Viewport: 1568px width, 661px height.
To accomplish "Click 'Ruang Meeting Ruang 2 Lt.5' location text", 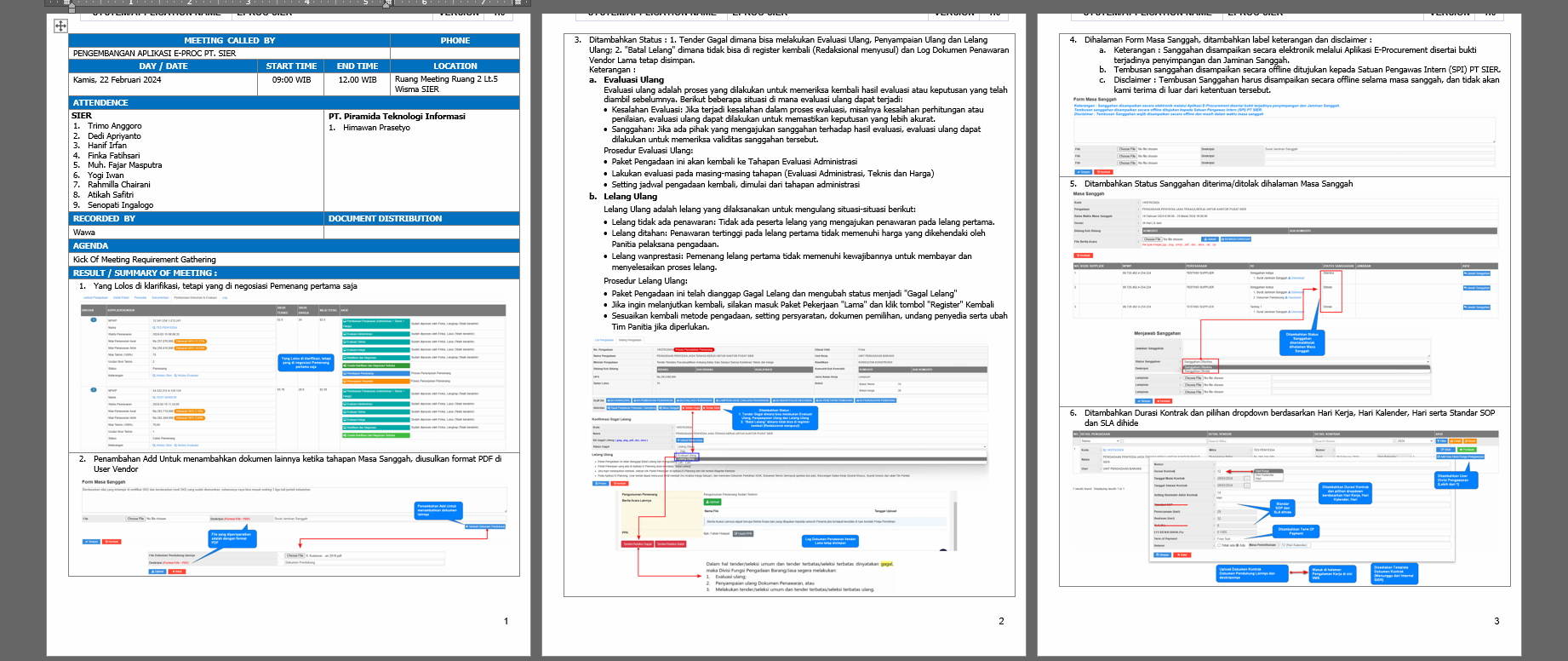I will tap(446, 79).
